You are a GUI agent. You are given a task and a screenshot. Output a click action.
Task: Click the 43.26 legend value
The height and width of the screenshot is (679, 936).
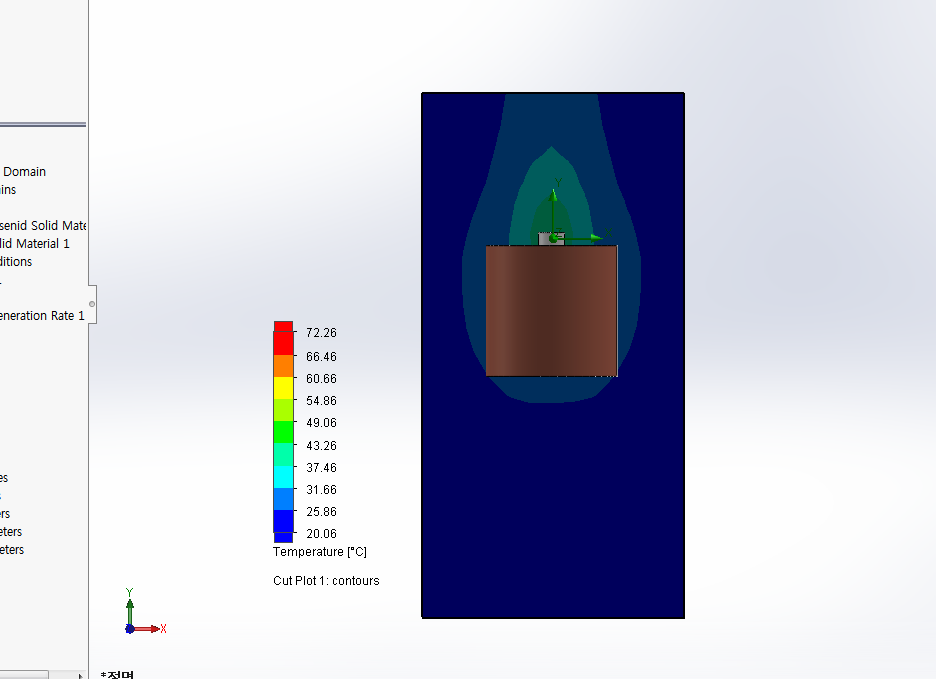(321, 446)
